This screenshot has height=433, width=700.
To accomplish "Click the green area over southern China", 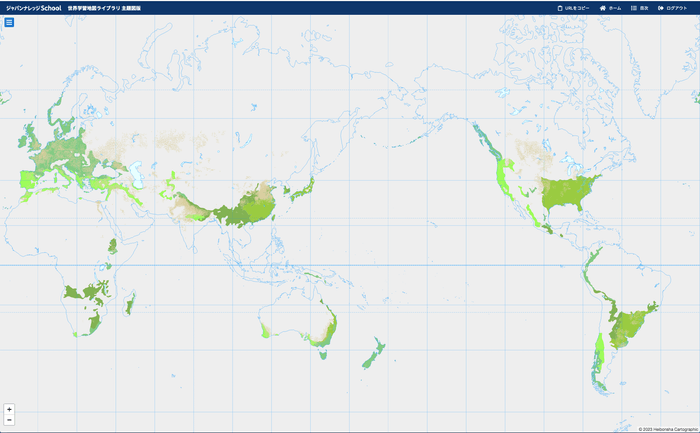I will click(x=245, y=210).
